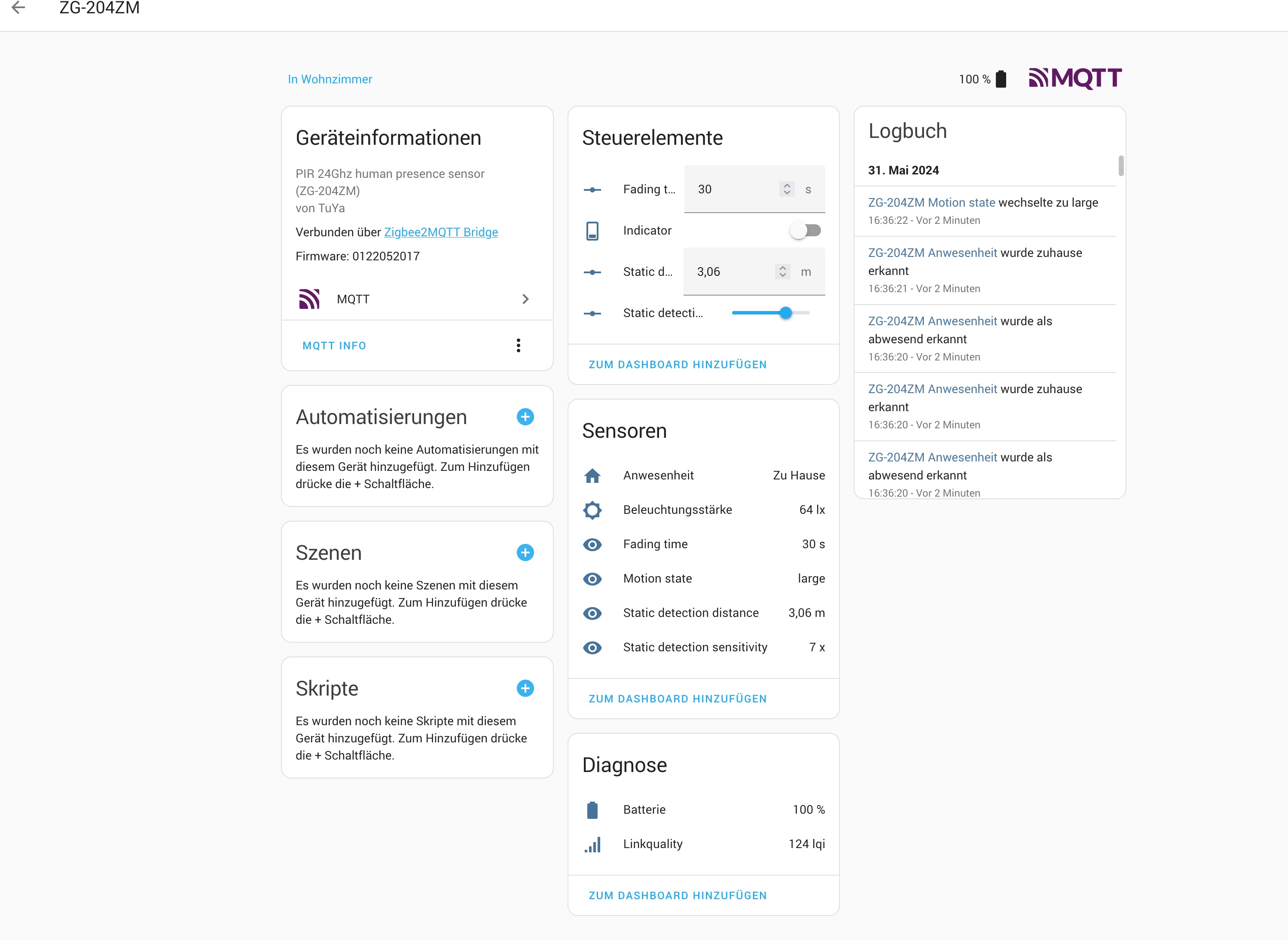This screenshot has width=1288, height=940.
Task: Add a new script with plus icon
Action: pyautogui.click(x=525, y=689)
